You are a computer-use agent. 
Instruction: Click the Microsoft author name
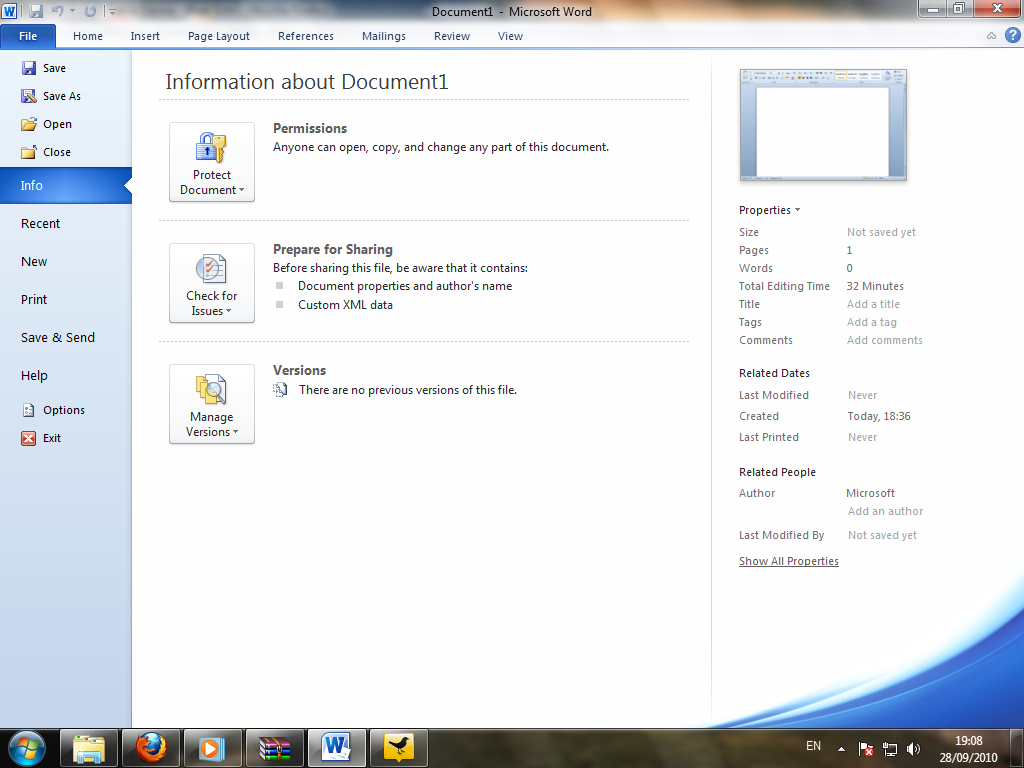click(871, 493)
